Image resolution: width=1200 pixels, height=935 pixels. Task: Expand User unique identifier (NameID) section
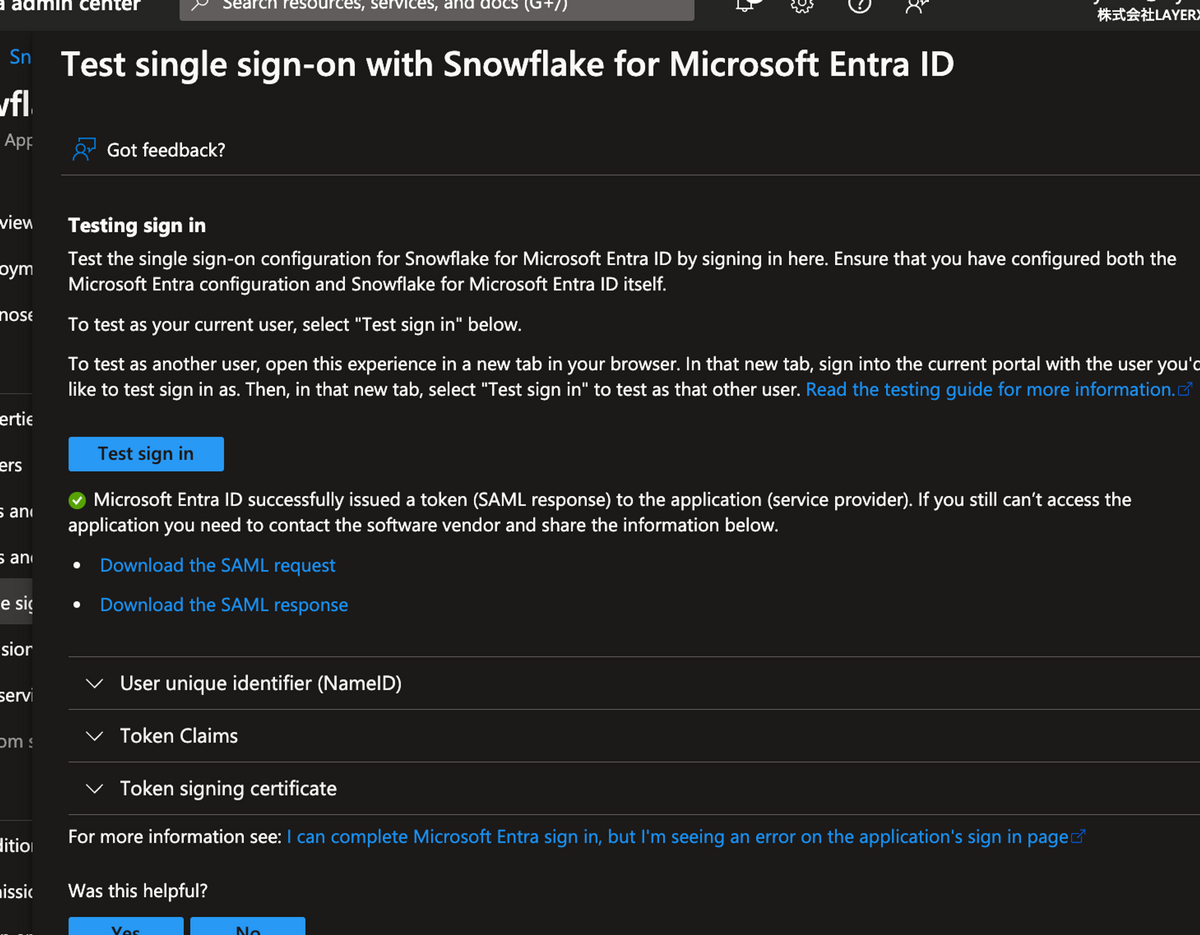(634, 683)
